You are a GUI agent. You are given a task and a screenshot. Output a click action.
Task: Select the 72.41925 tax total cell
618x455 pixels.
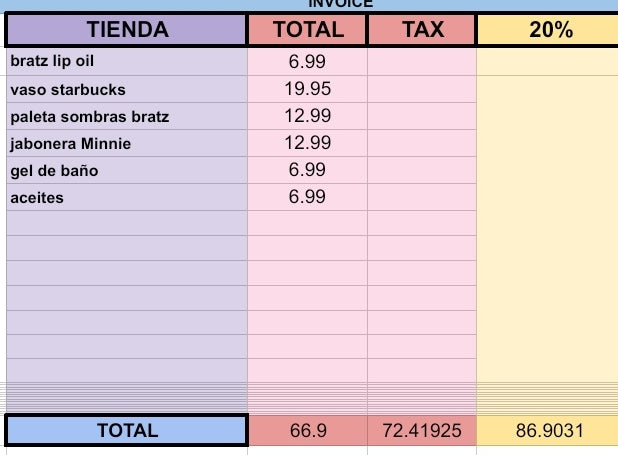[422, 431]
